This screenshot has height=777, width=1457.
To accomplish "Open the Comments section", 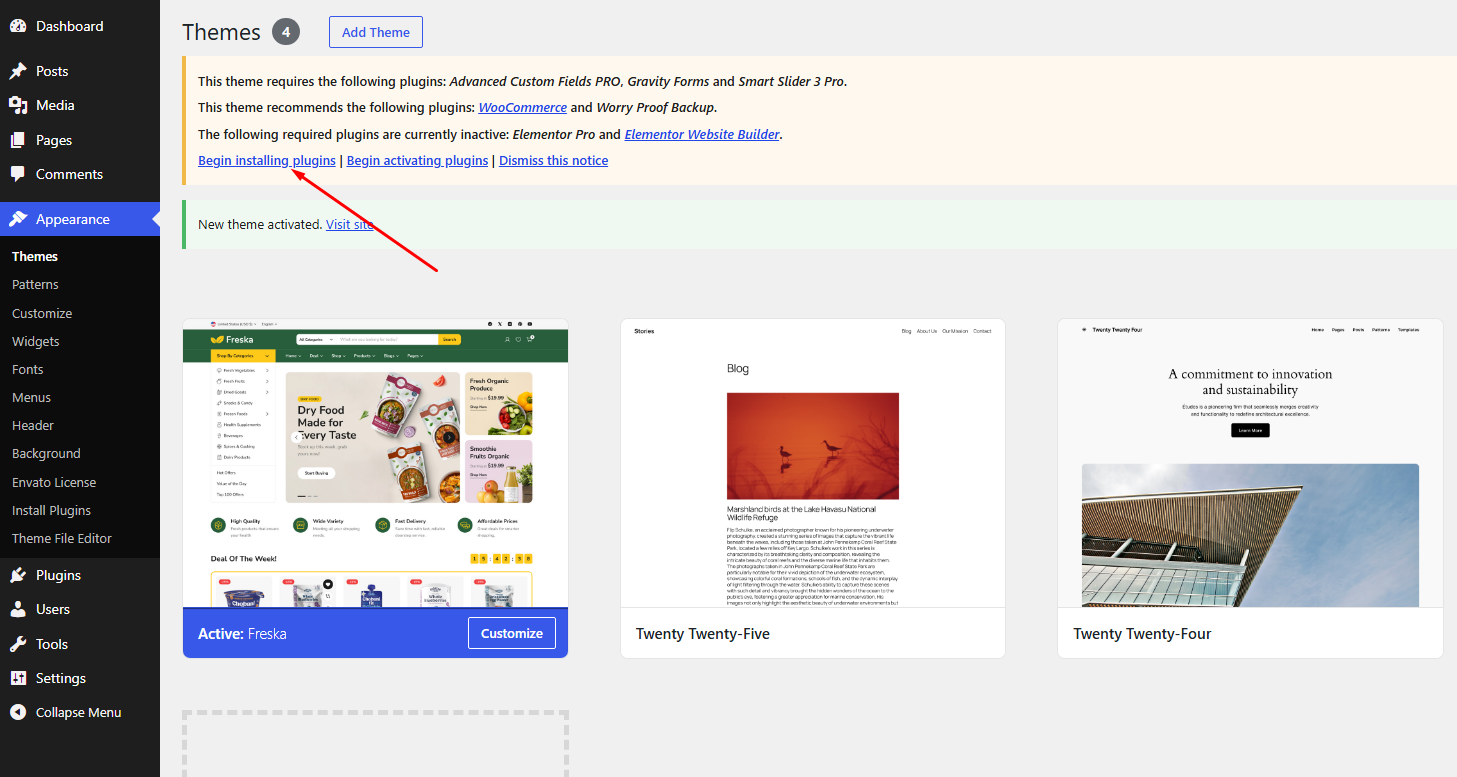I will click(69, 174).
